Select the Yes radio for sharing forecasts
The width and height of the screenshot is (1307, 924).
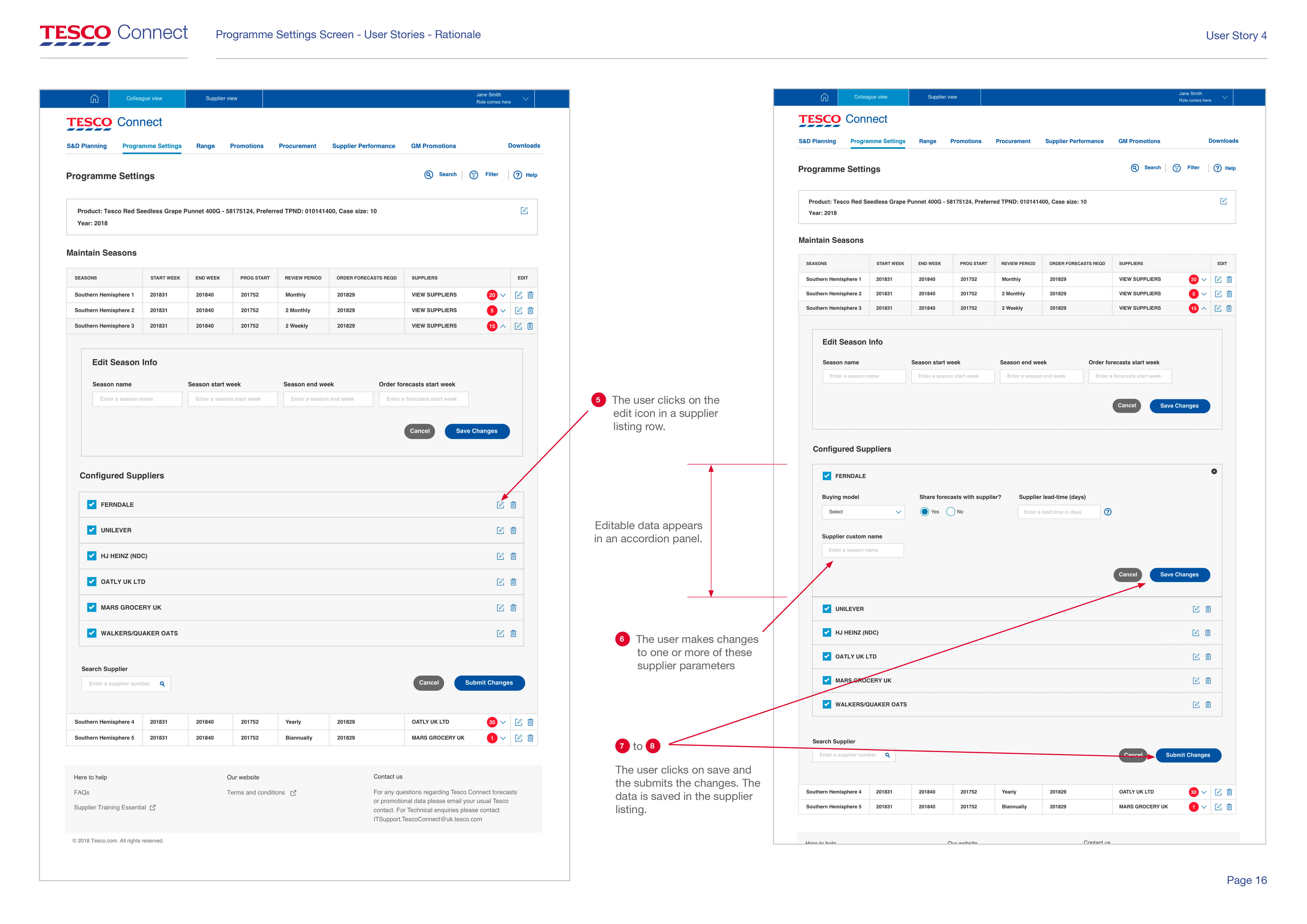(924, 512)
